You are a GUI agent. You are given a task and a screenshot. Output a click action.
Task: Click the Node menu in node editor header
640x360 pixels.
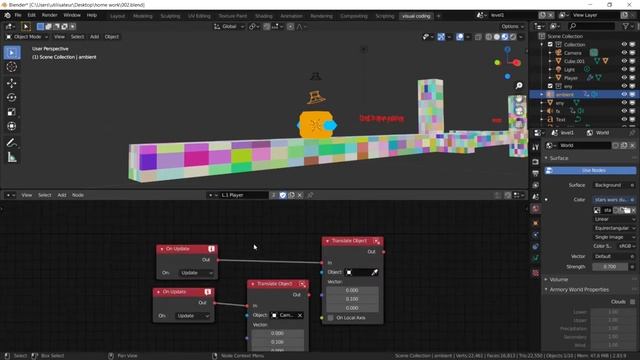(78, 195)
